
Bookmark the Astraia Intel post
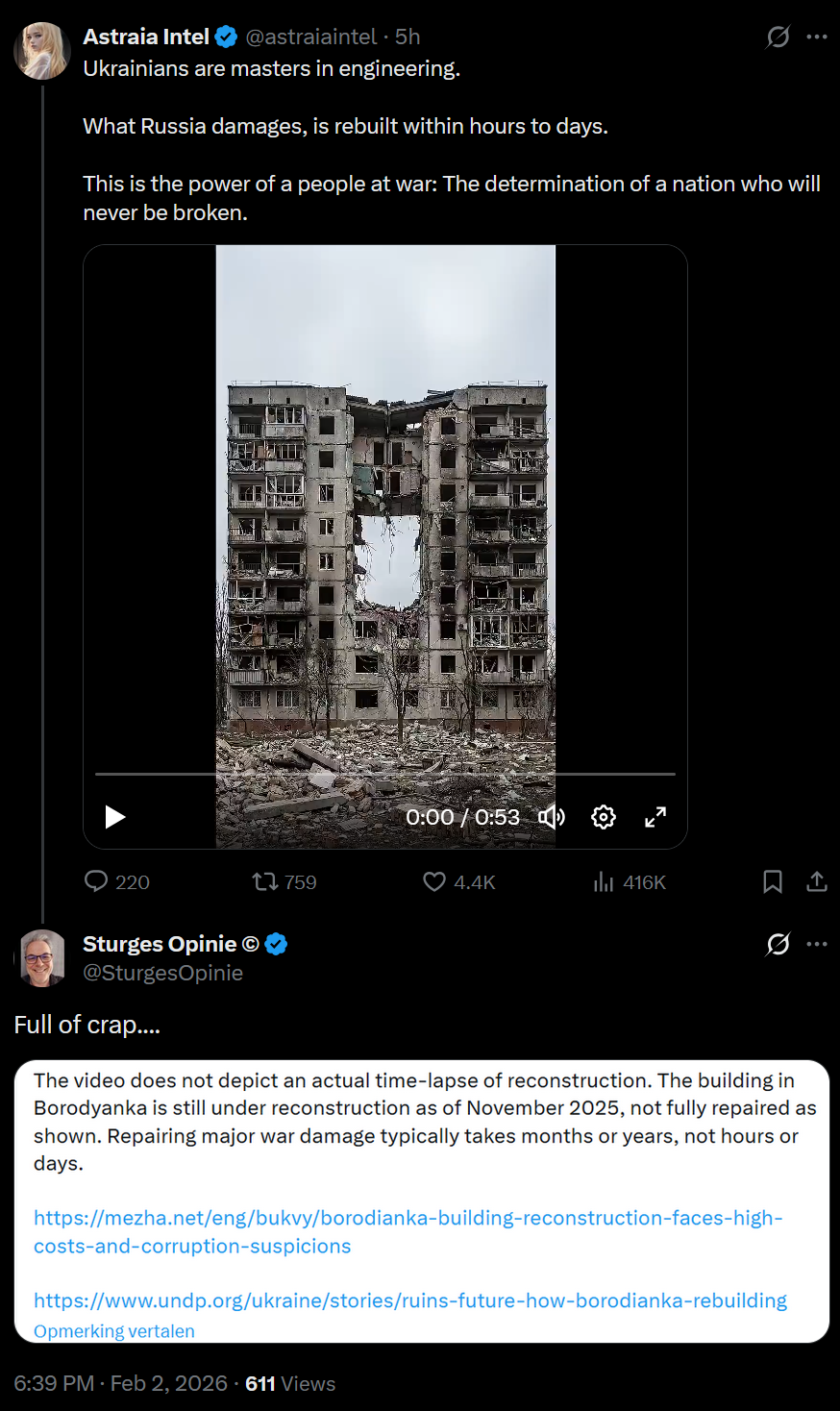[x=773, y=881]
